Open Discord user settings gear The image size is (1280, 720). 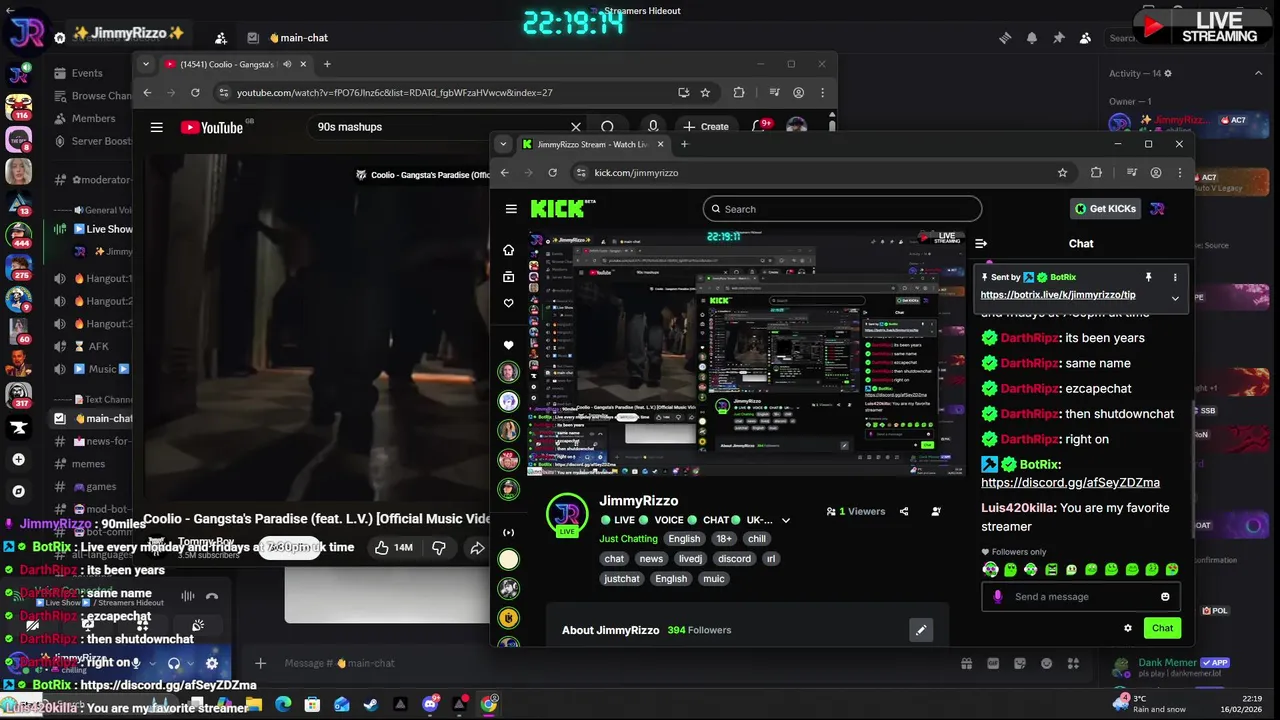tap(211, 663)
